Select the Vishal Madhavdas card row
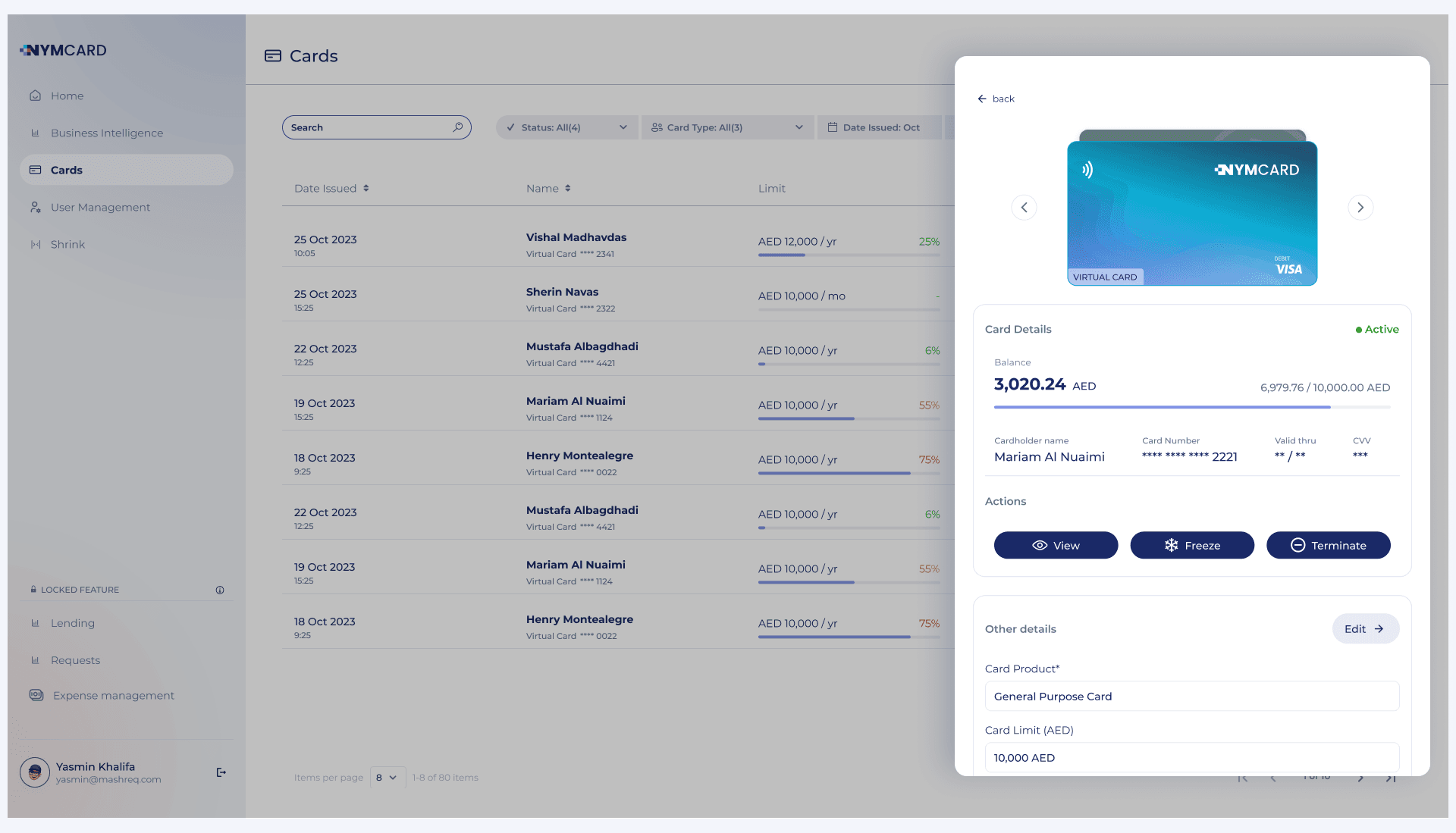 click(617, 240)
